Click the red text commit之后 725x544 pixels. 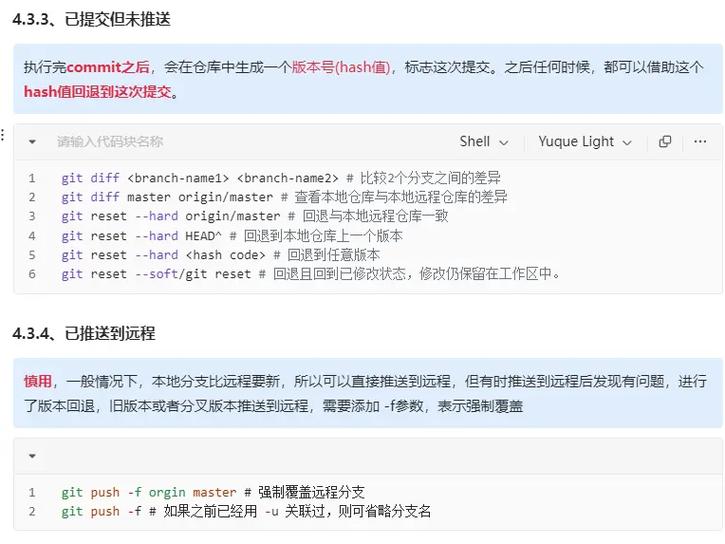tap(108, 67)
